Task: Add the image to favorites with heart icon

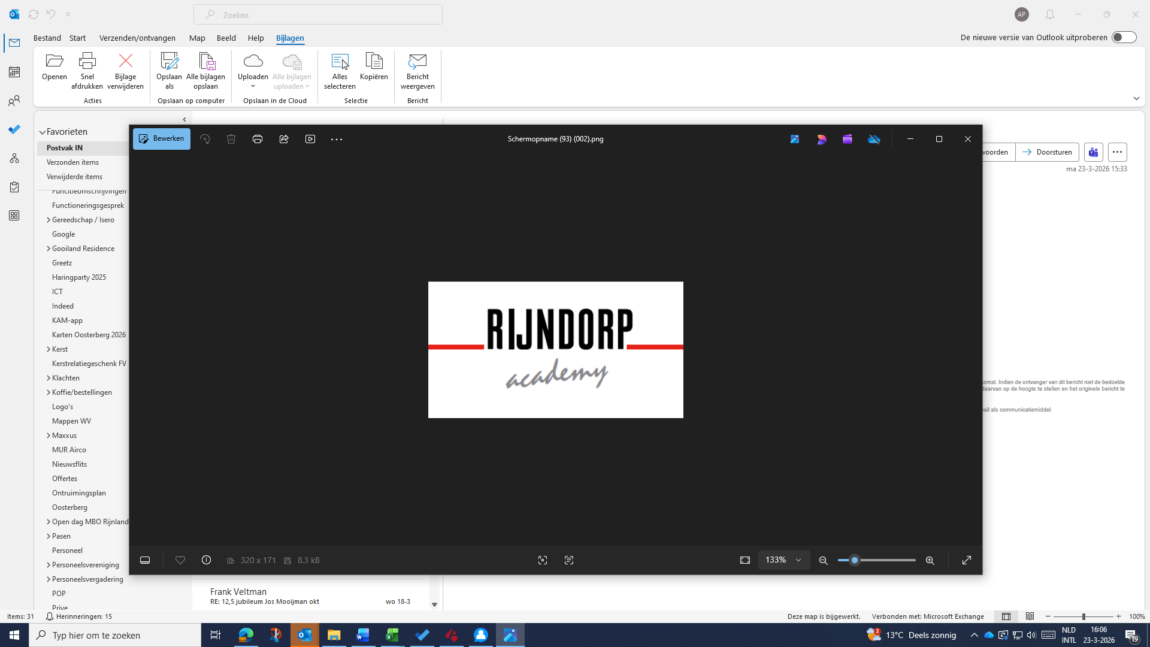Action: [x=180, y=560]
